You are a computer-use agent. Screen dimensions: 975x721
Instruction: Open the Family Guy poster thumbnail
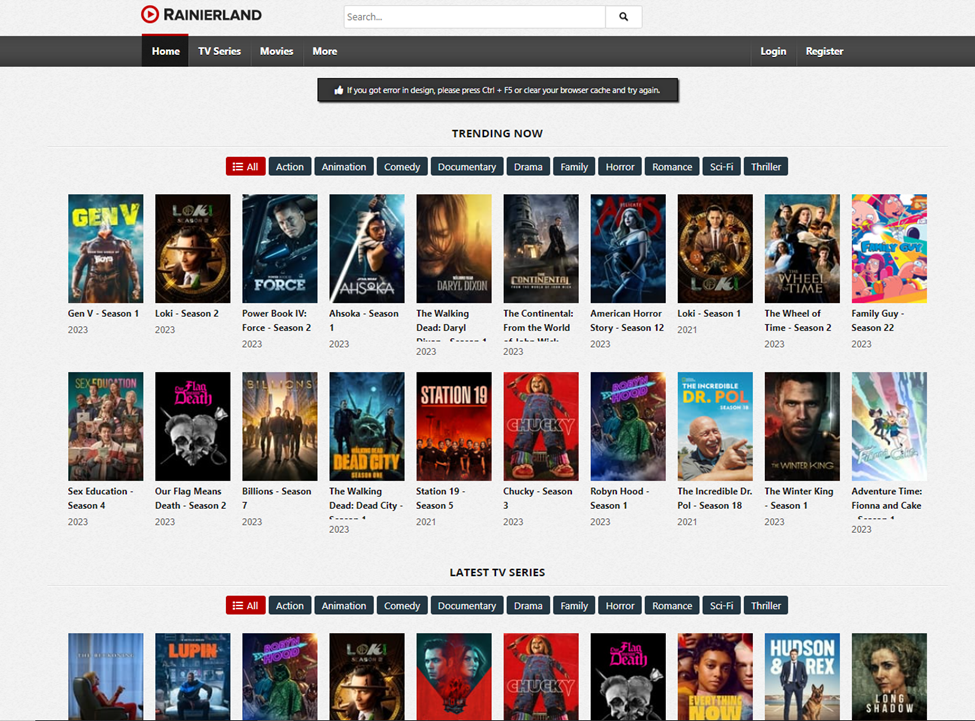(x=889, y=249)
